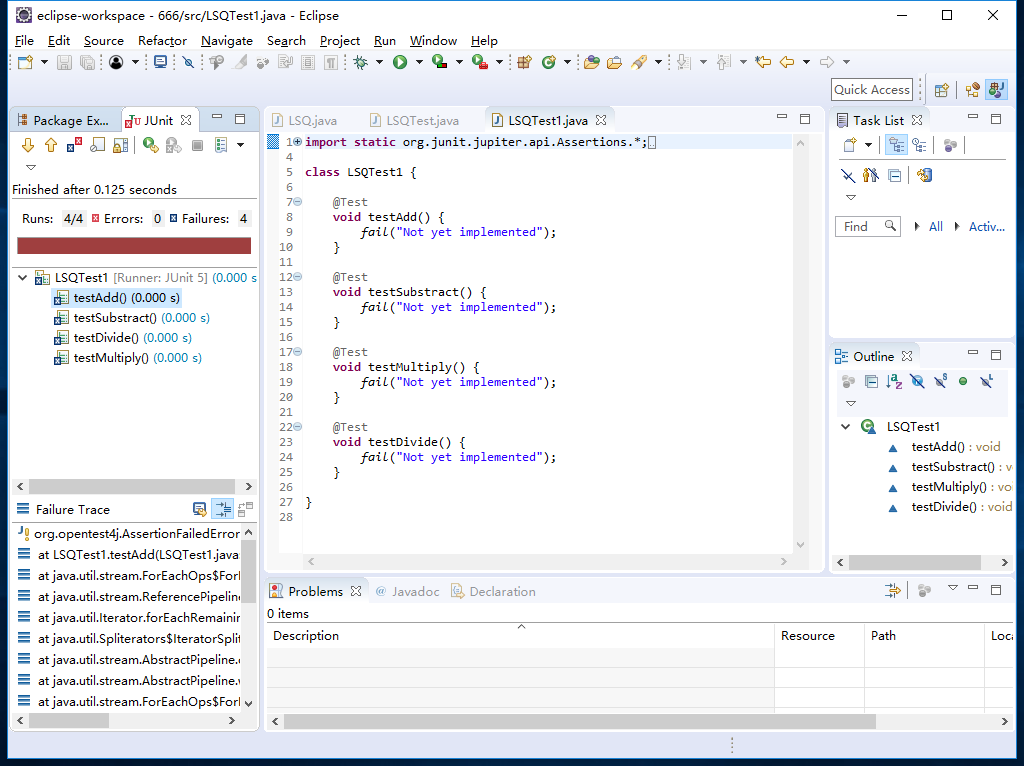
Task: Open the Navigate menu
Action: (227, 40)
